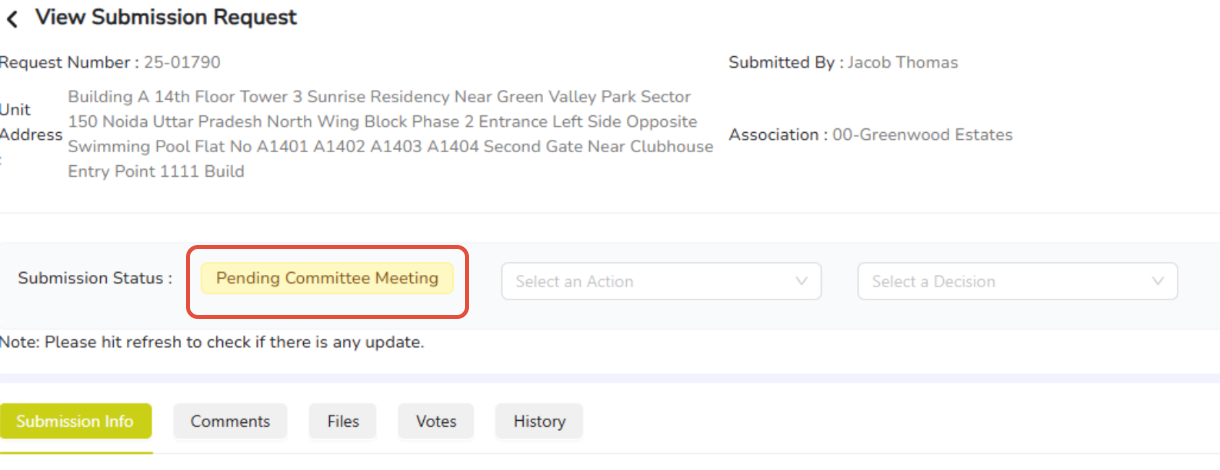Click the chevron arrow in Select a Decision

pyautogui.click(x=1158, y=282)
